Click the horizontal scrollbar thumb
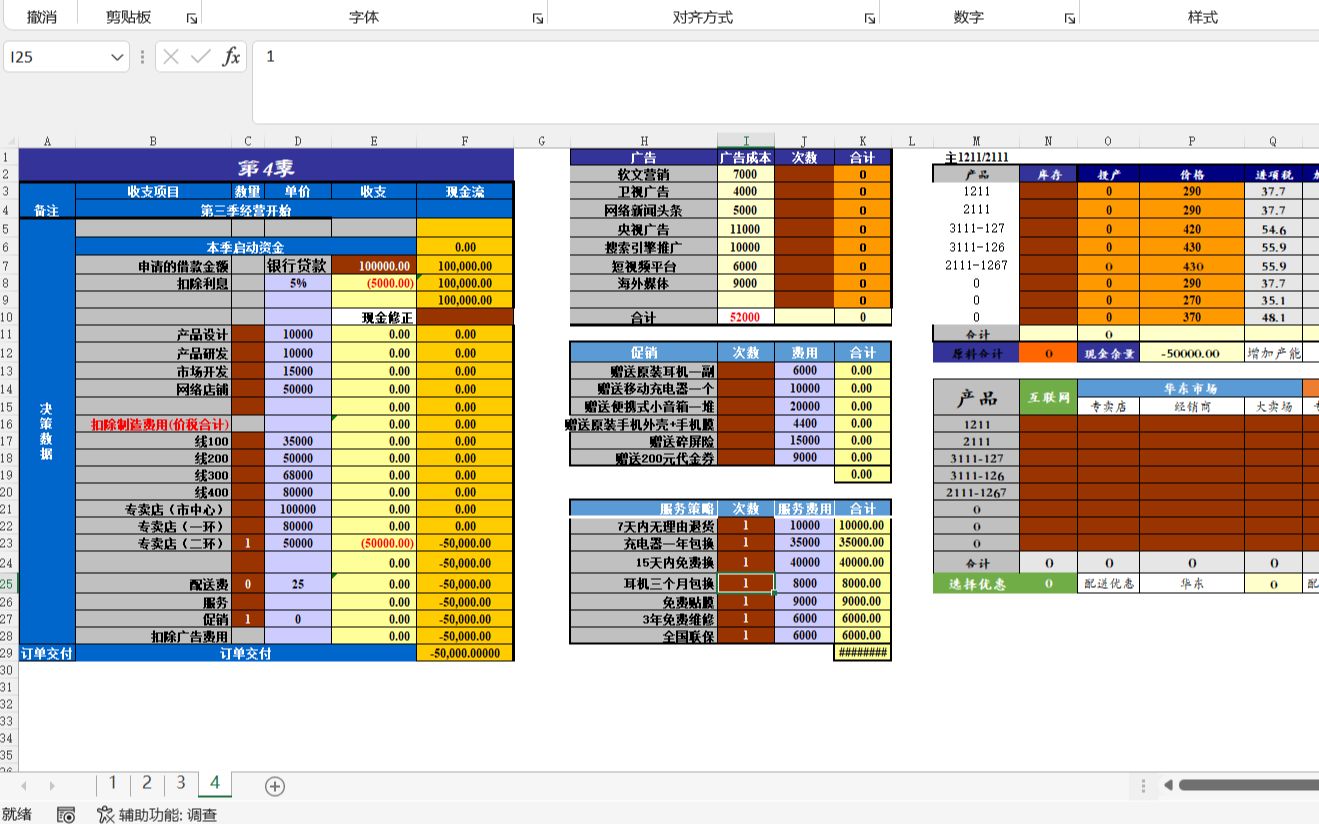1319x824 pixels. pyautogui.click(x=1250, y=785)
